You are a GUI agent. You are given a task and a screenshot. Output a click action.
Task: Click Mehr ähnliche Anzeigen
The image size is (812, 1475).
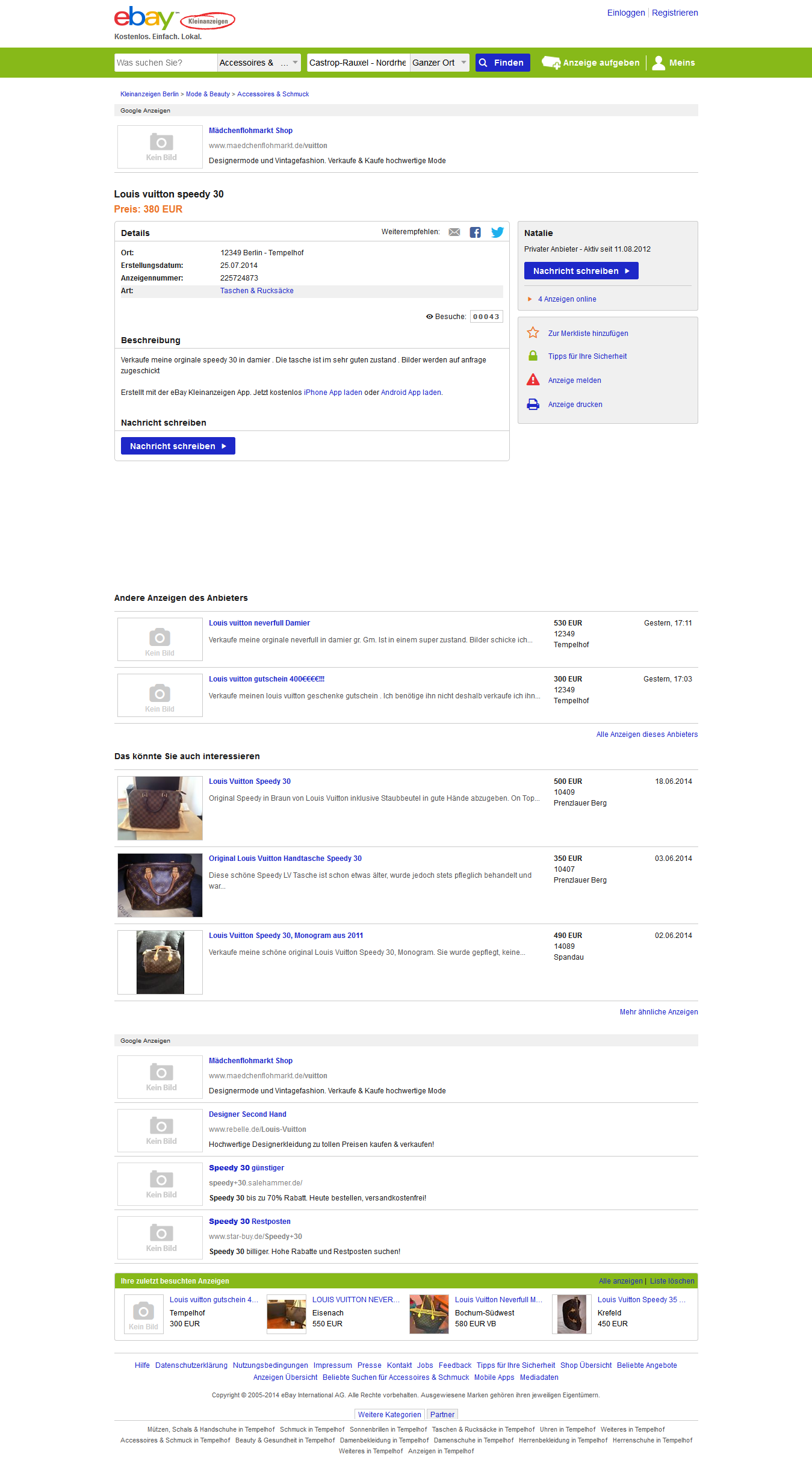(659, 1012)
